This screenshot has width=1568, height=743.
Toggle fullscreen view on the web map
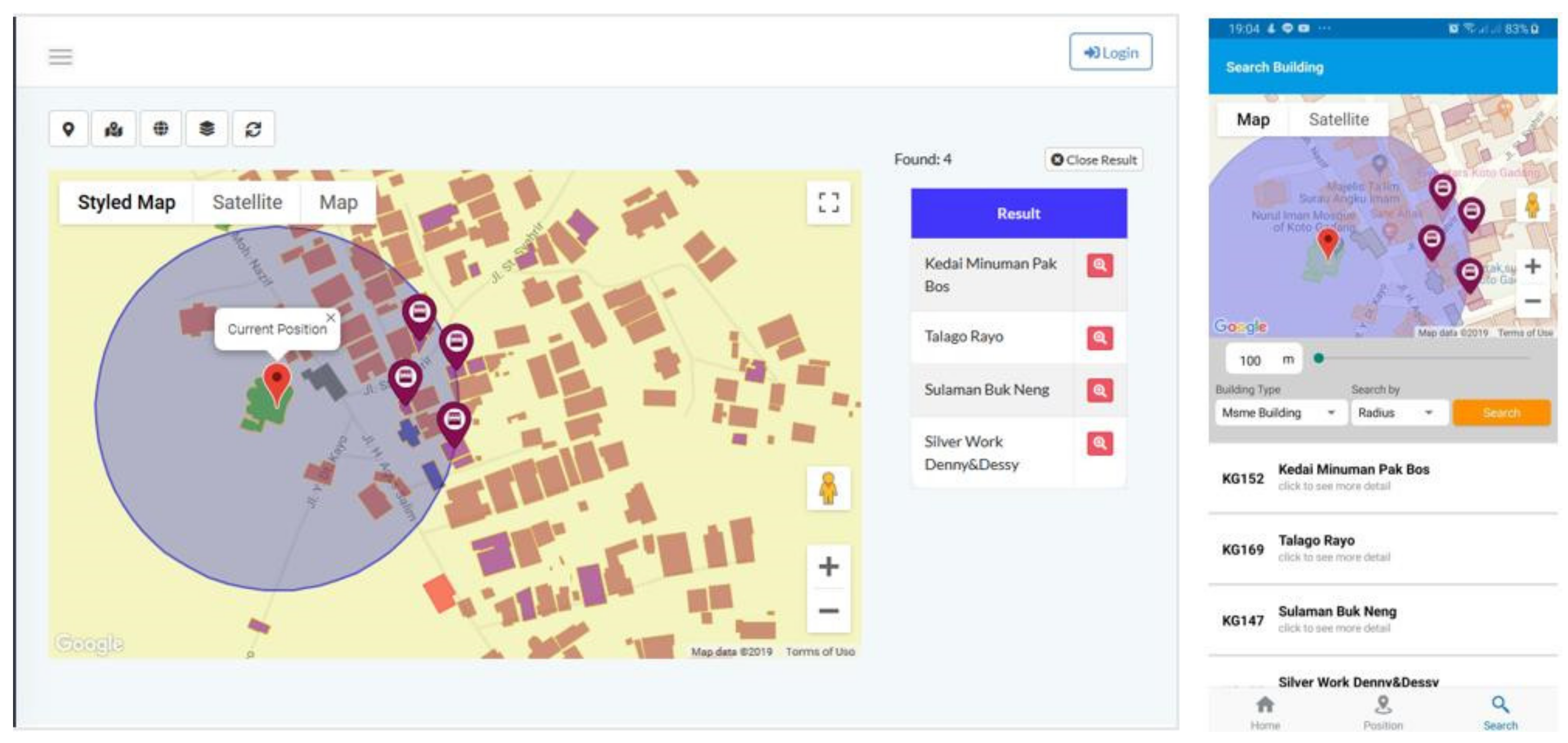coord(828,202)
